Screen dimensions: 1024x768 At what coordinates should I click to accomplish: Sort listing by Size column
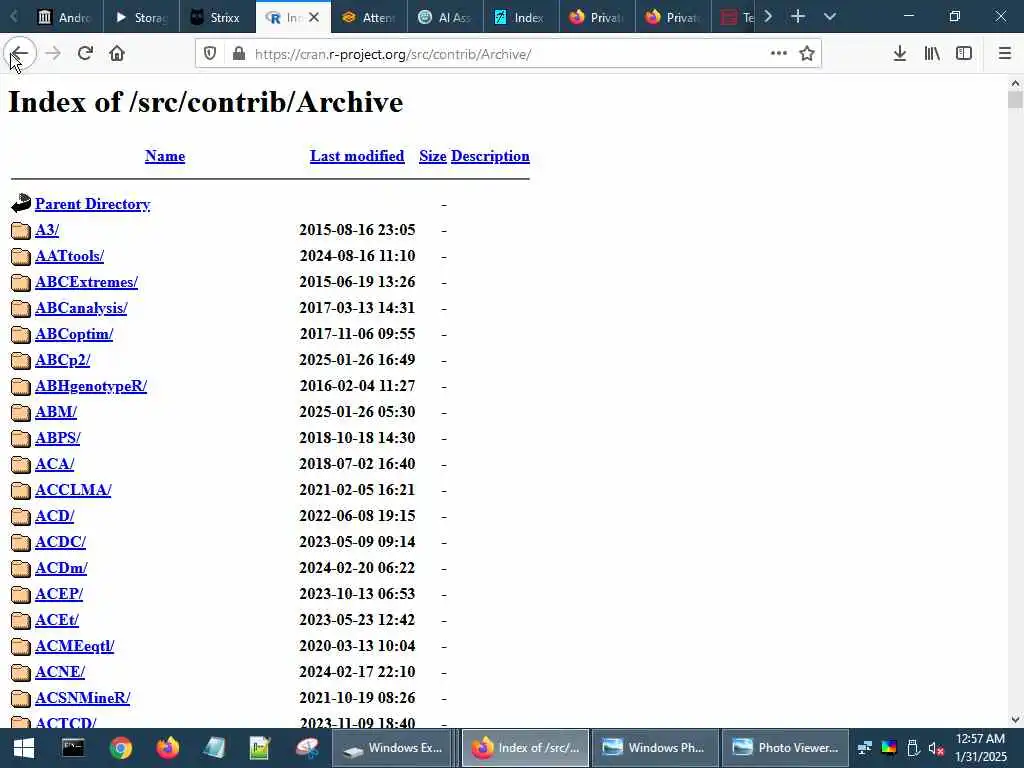point(432,156)
